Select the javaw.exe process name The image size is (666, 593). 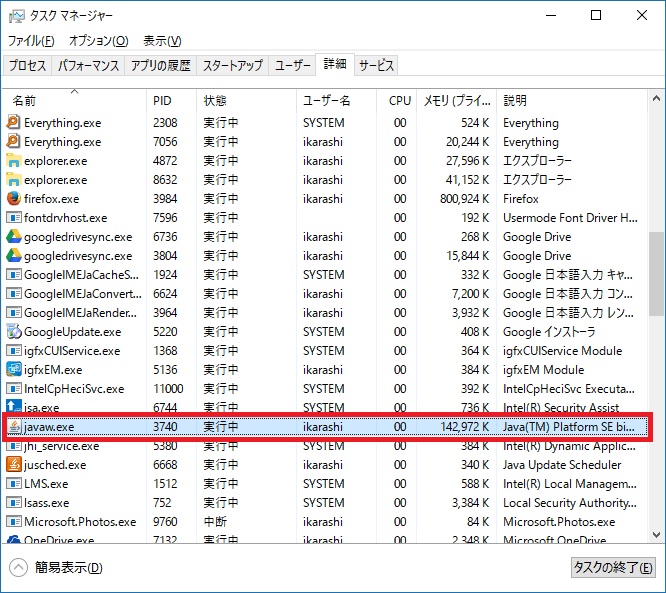[x=49, y=426]
